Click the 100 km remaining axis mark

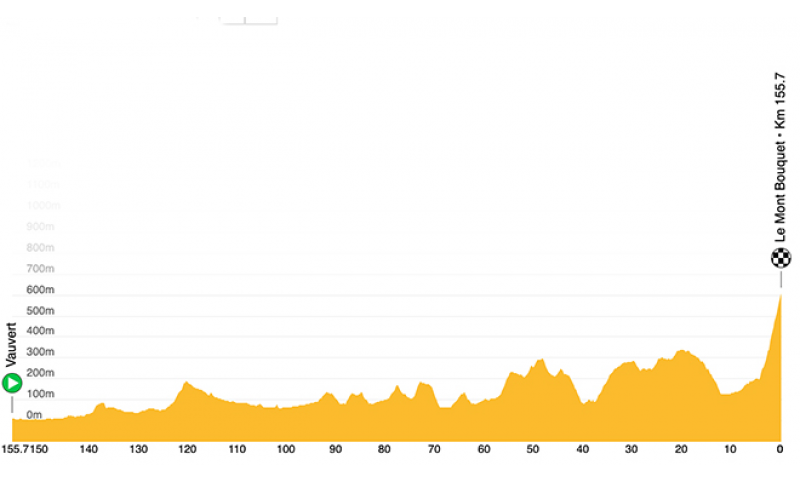286,449
